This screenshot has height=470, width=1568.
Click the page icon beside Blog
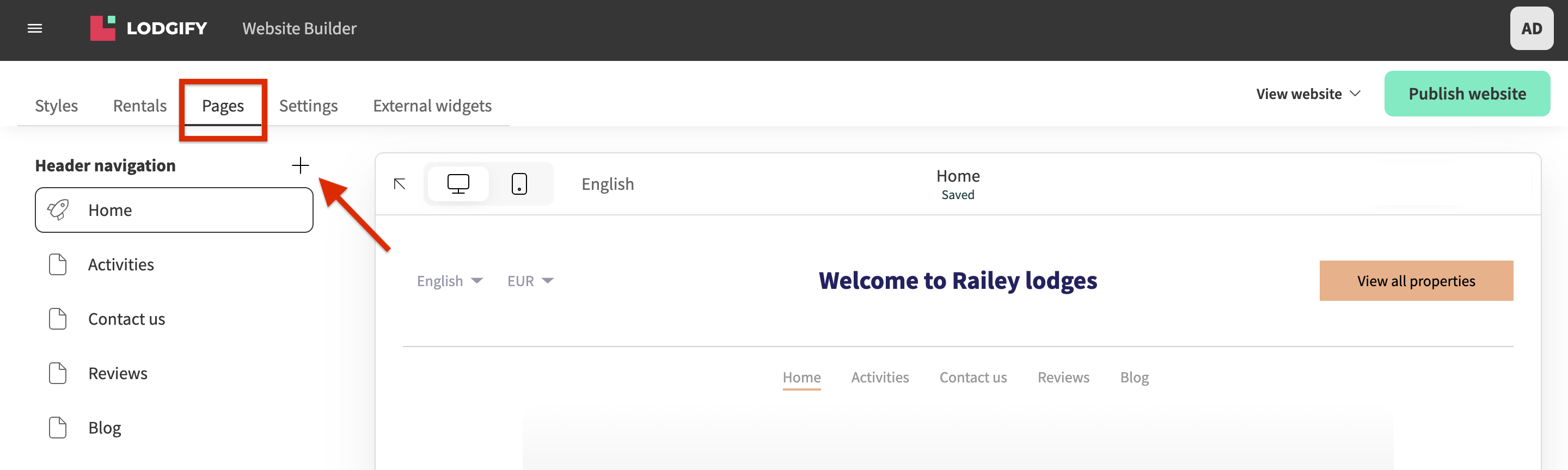tap(58, 428)
